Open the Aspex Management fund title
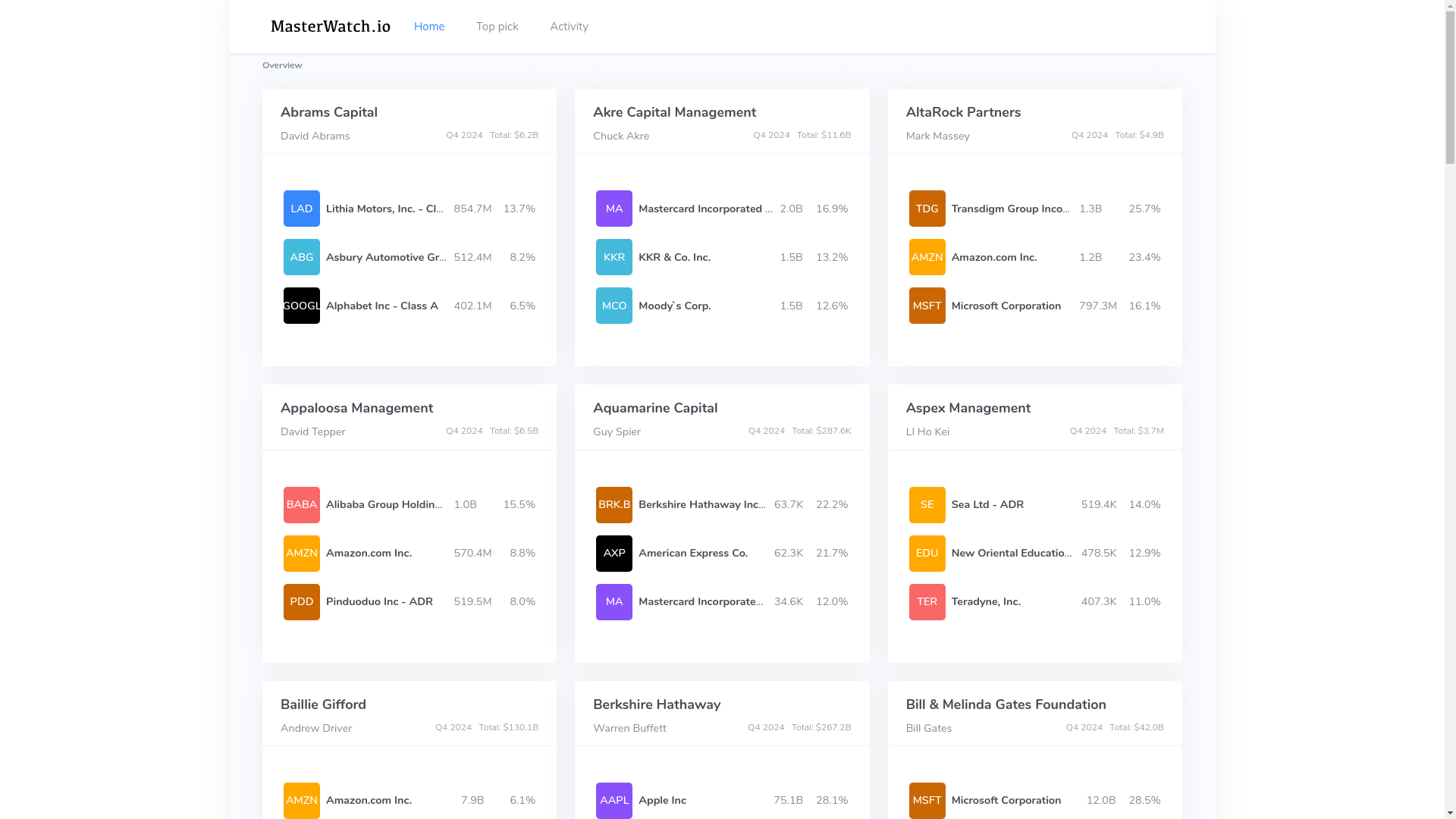This screenshot has width=1456, height=819. pos(968,408)
